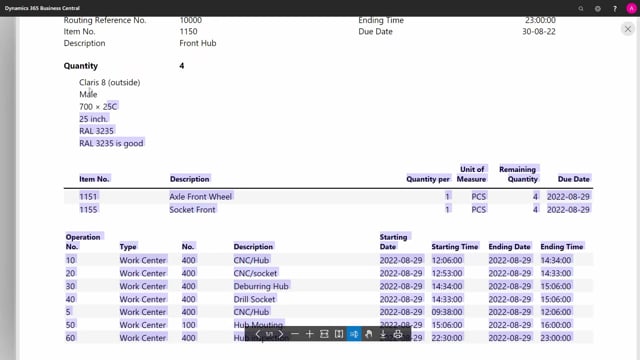This screenshot has width=640, height=360.
Task: Fit whole page in preview
Action: coord(339,334)
